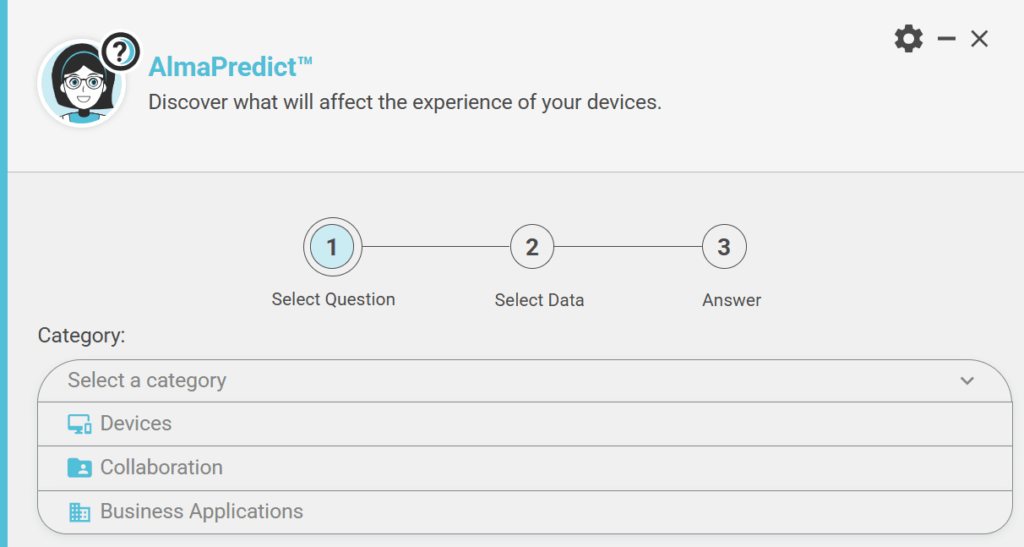Choose Devices from the category list
This screenshot has height=547, width=1024.
[x=136, y=424]
